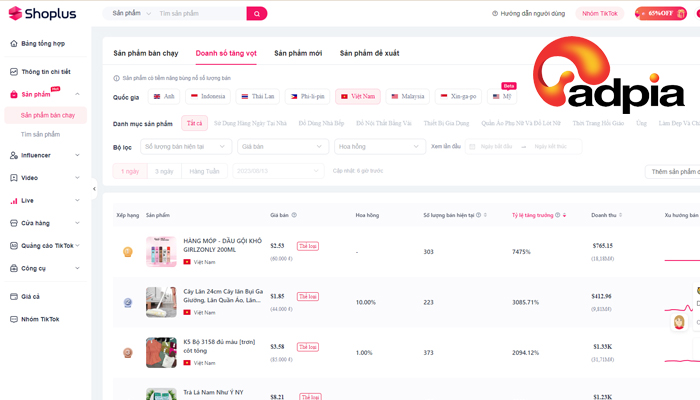Click the calendar icon in Xem lần đầu field
The height and width of the screenshot is (400, 700).
point(472,146)
